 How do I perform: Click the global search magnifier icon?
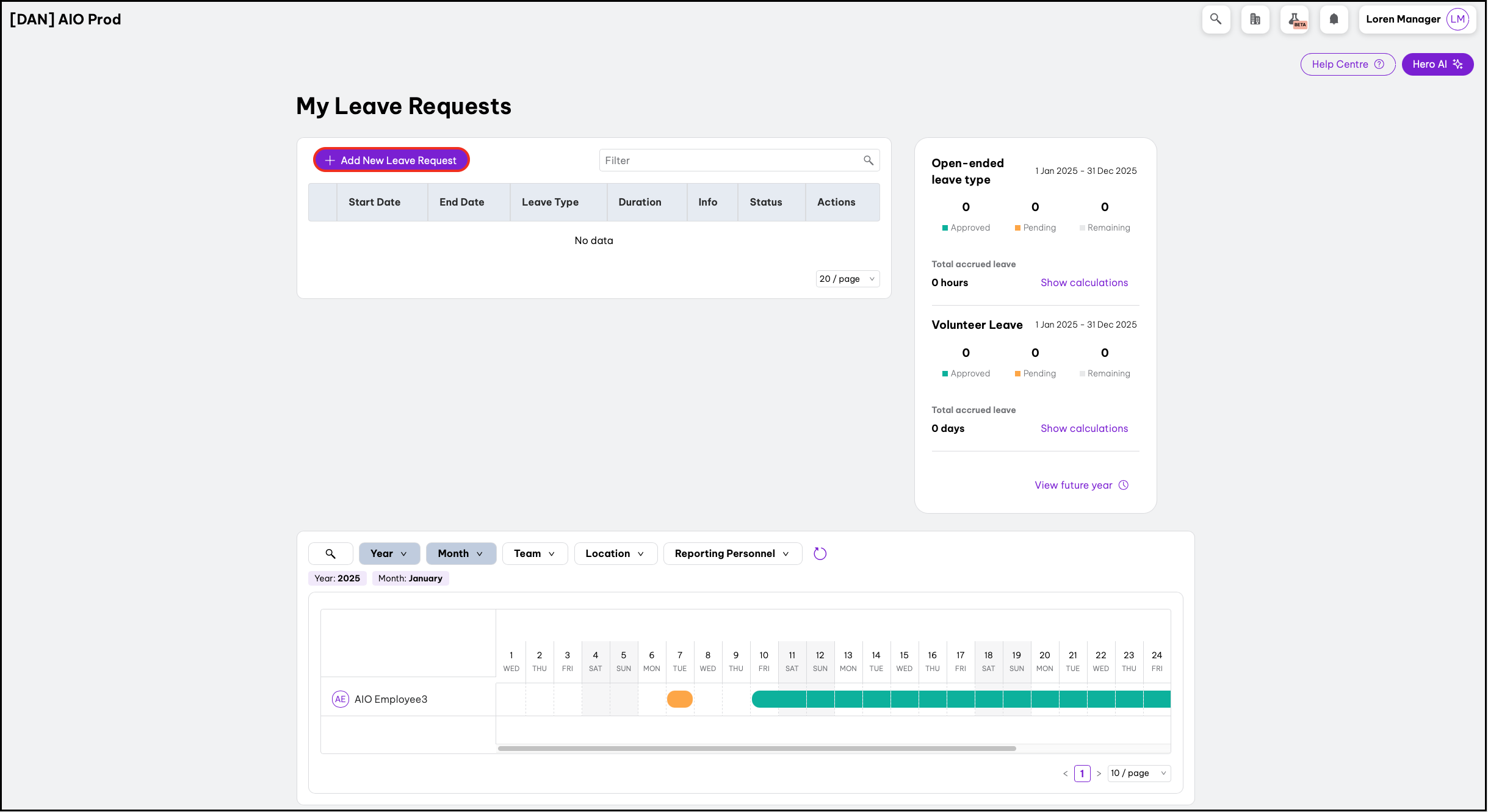click(x=1216, y=20)
